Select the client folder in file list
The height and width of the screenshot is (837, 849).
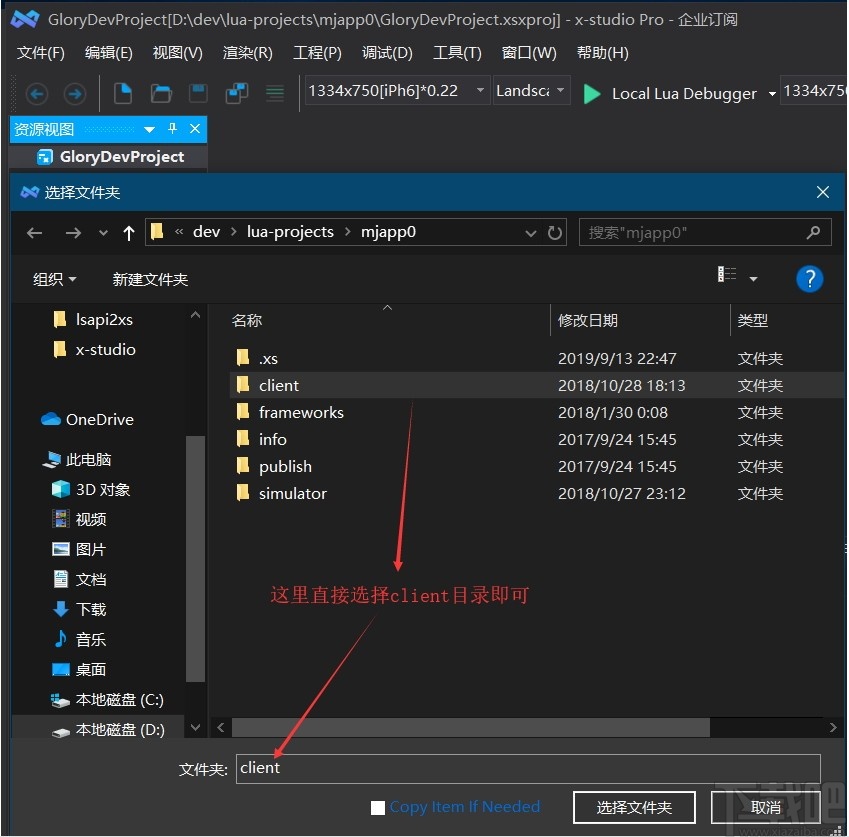(279, 385)
